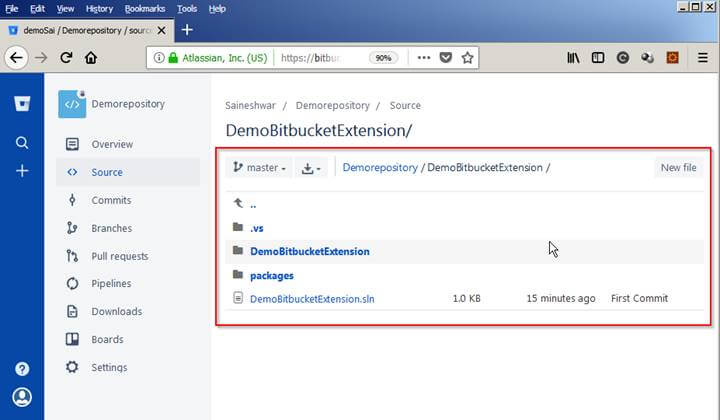Open the packages folder

coord(271,275)
